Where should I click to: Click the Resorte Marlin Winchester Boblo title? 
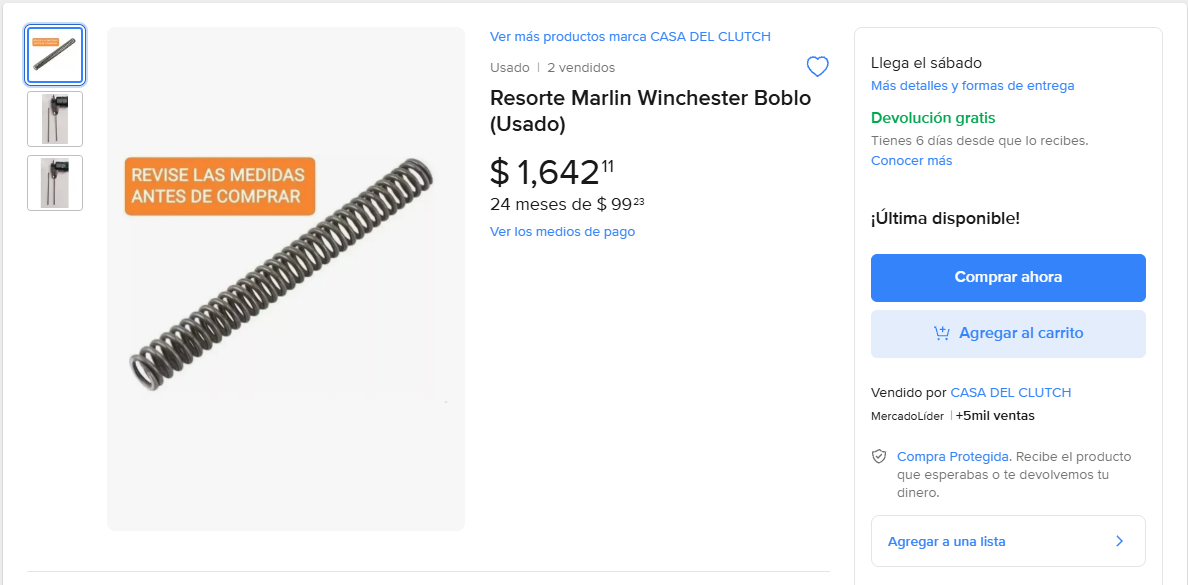[x=650, y=111]
